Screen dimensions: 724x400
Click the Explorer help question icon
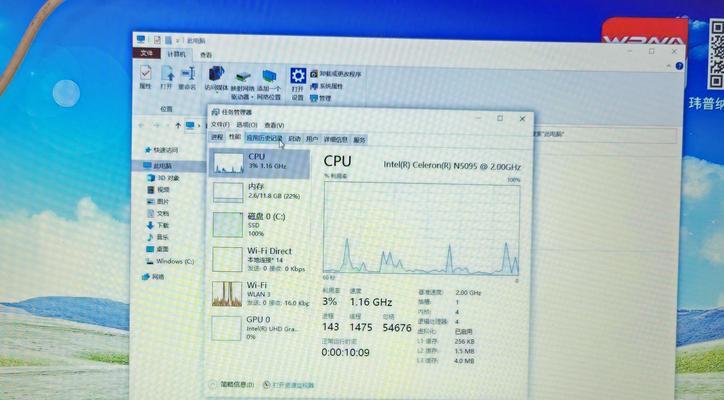(x=679, y=66)
